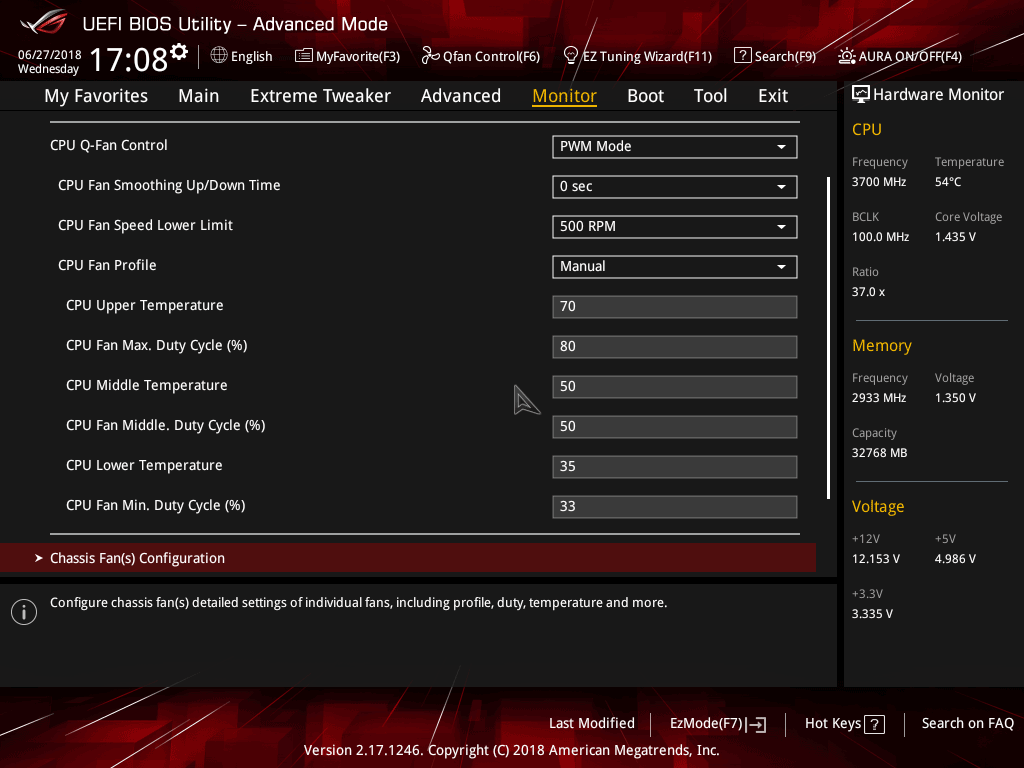Click the Ratio 37.0 x value
The width and height of the screenshot is (1024, 768).
(x=868, y=292)
